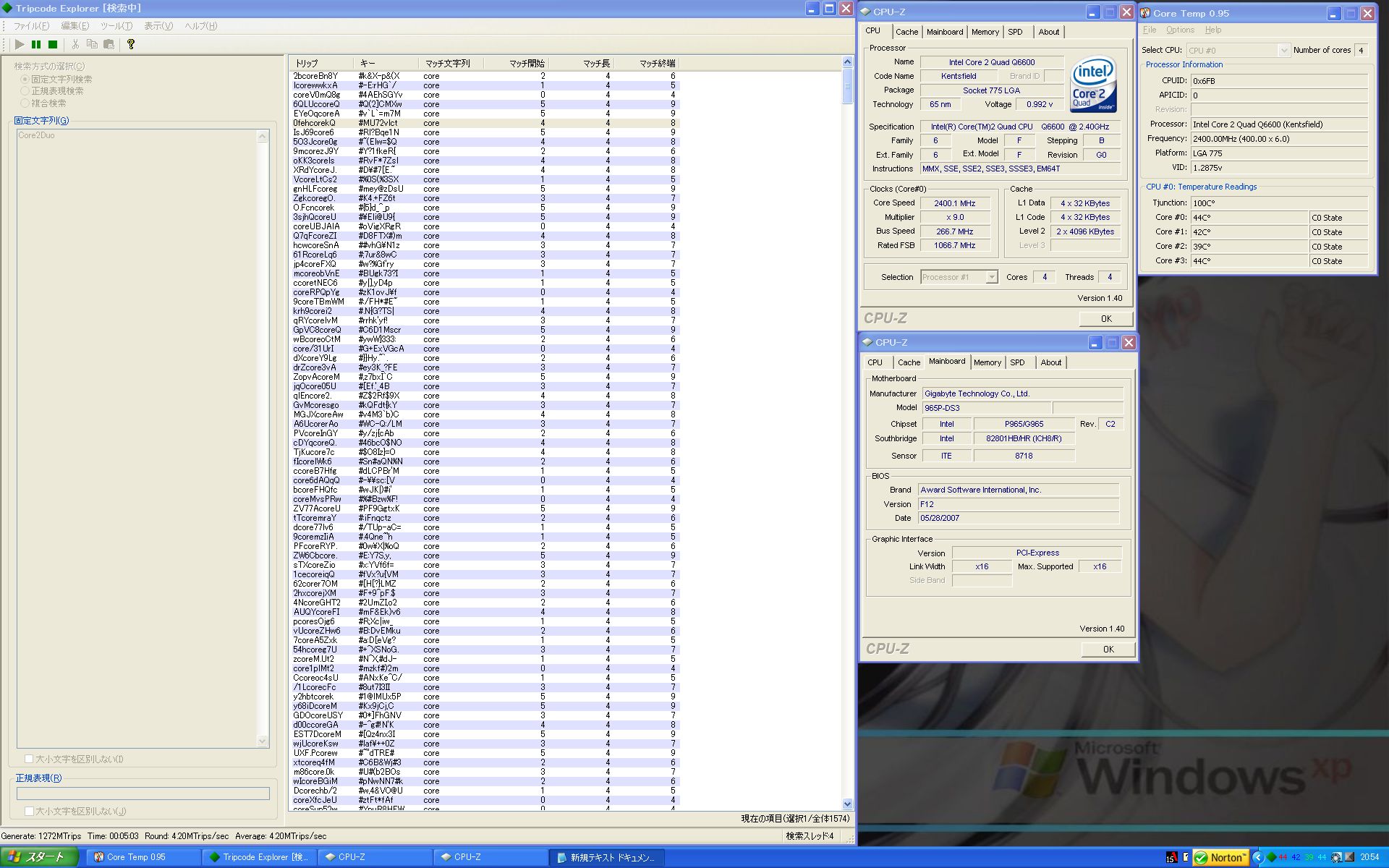The width and height of the screenshot is (1389, 868).
Task: Click the Windows スタート button
Action: 38,857
